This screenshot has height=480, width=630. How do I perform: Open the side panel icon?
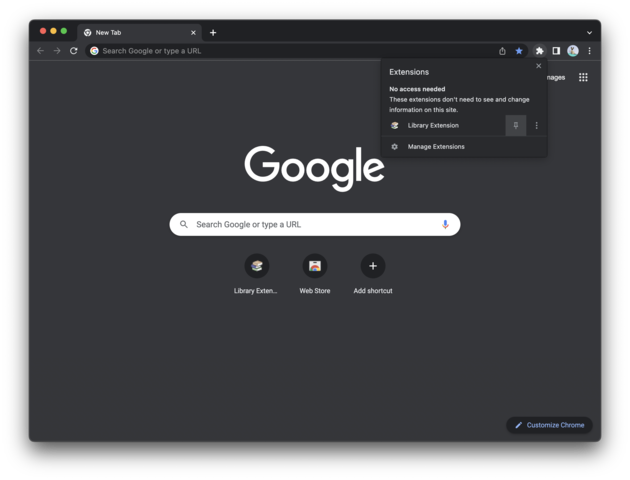pyautogui.click(x=556, y=51)
